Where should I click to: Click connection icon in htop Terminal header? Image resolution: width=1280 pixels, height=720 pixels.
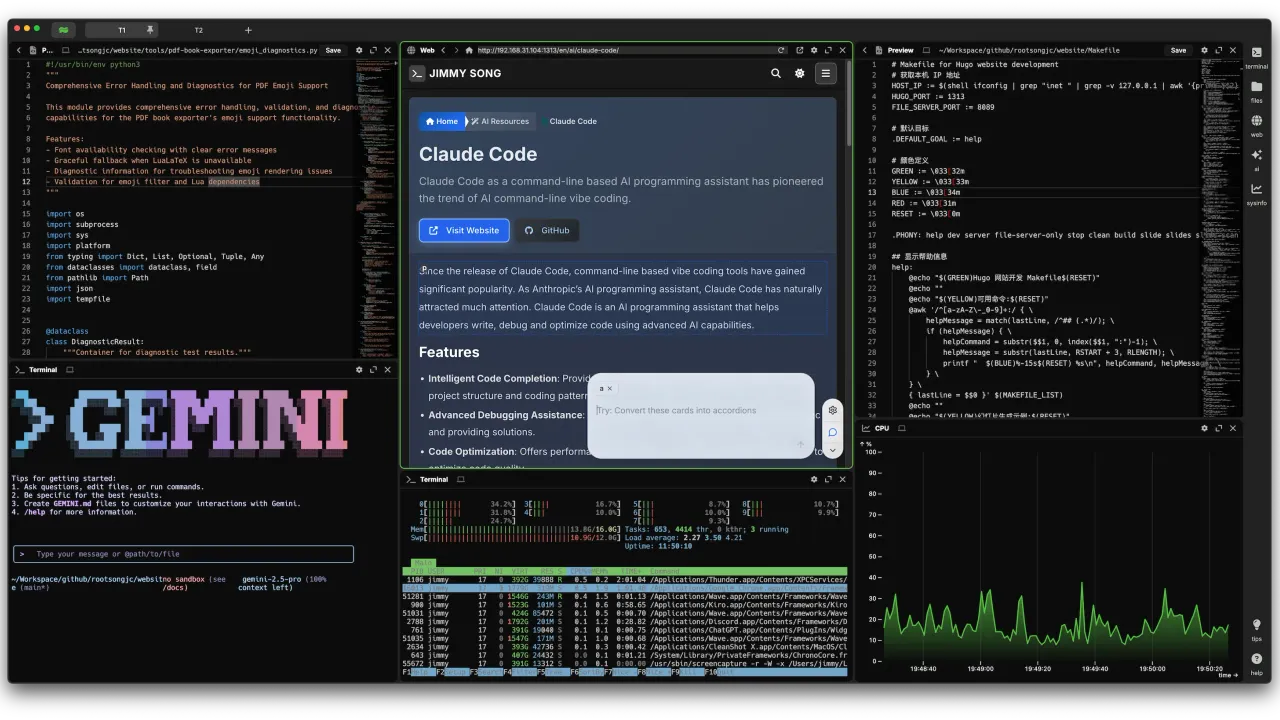(461, 480)
